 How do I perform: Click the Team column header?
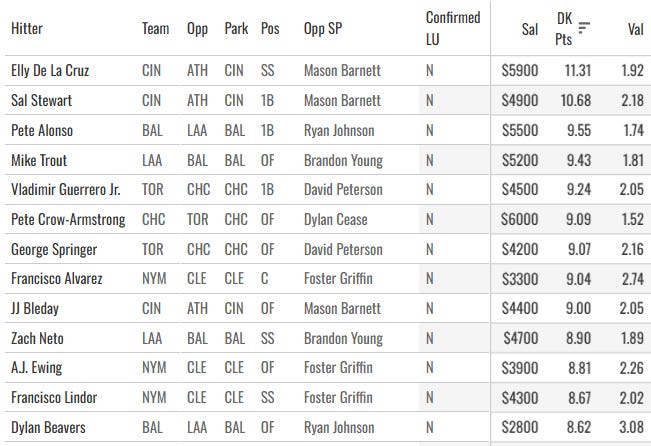pos(156,29)
